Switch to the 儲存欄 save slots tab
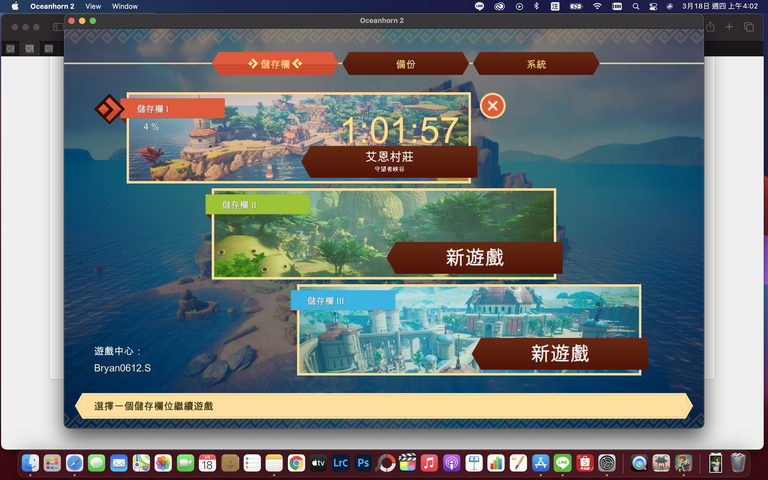The image size is (768, 480). [275, 64]
